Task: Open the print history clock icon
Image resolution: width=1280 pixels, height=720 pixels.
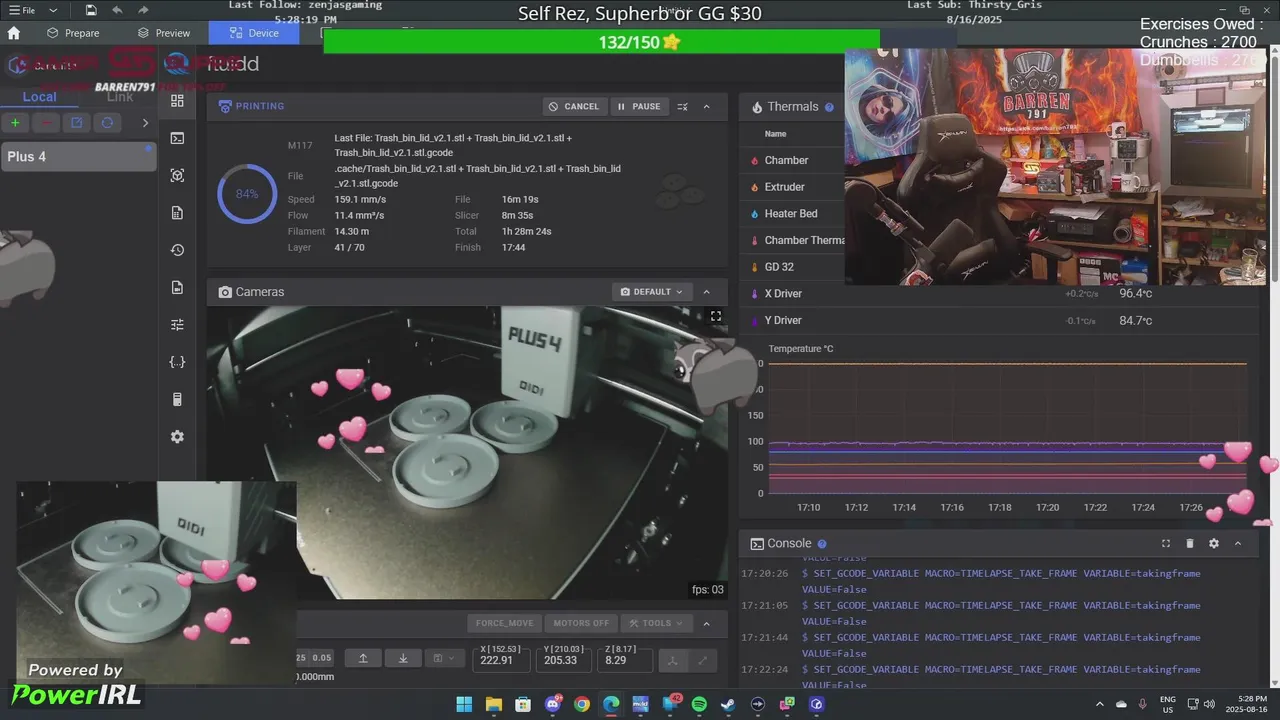Action: [x=177, y=250]
